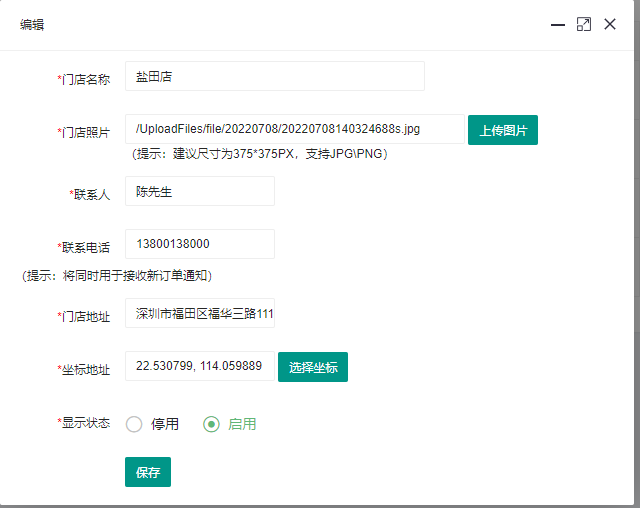640x508 pixels.
Task: Click the new order notification hint text
Action: pyautogui.click(x=117, y=275)
